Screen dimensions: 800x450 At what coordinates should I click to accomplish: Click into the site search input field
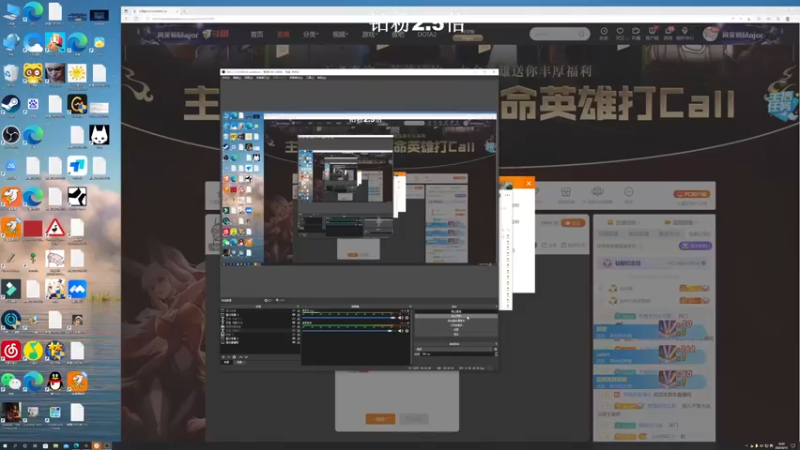point(556,34)
